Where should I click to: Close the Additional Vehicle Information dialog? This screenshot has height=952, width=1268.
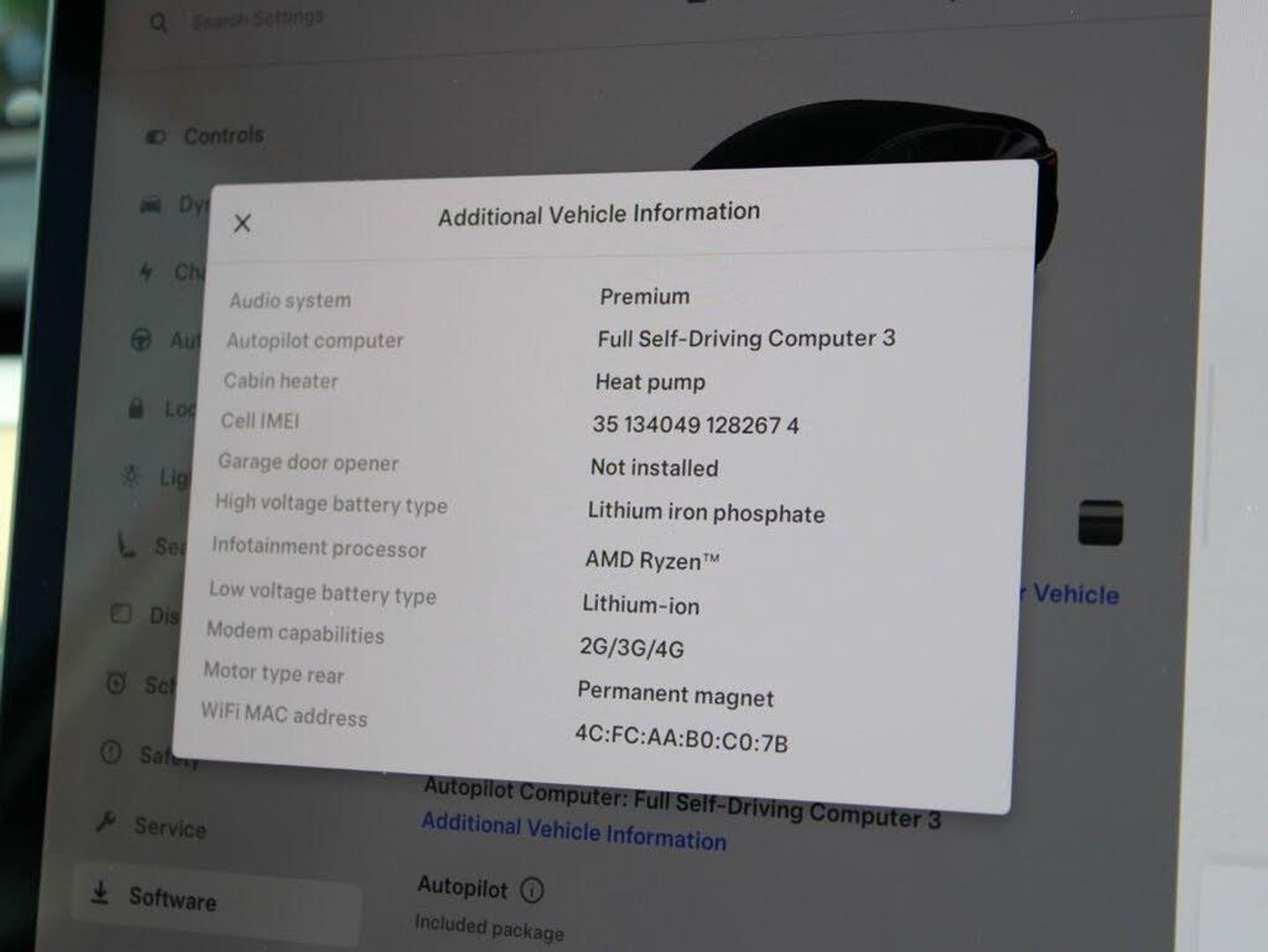tap(242, 223)
